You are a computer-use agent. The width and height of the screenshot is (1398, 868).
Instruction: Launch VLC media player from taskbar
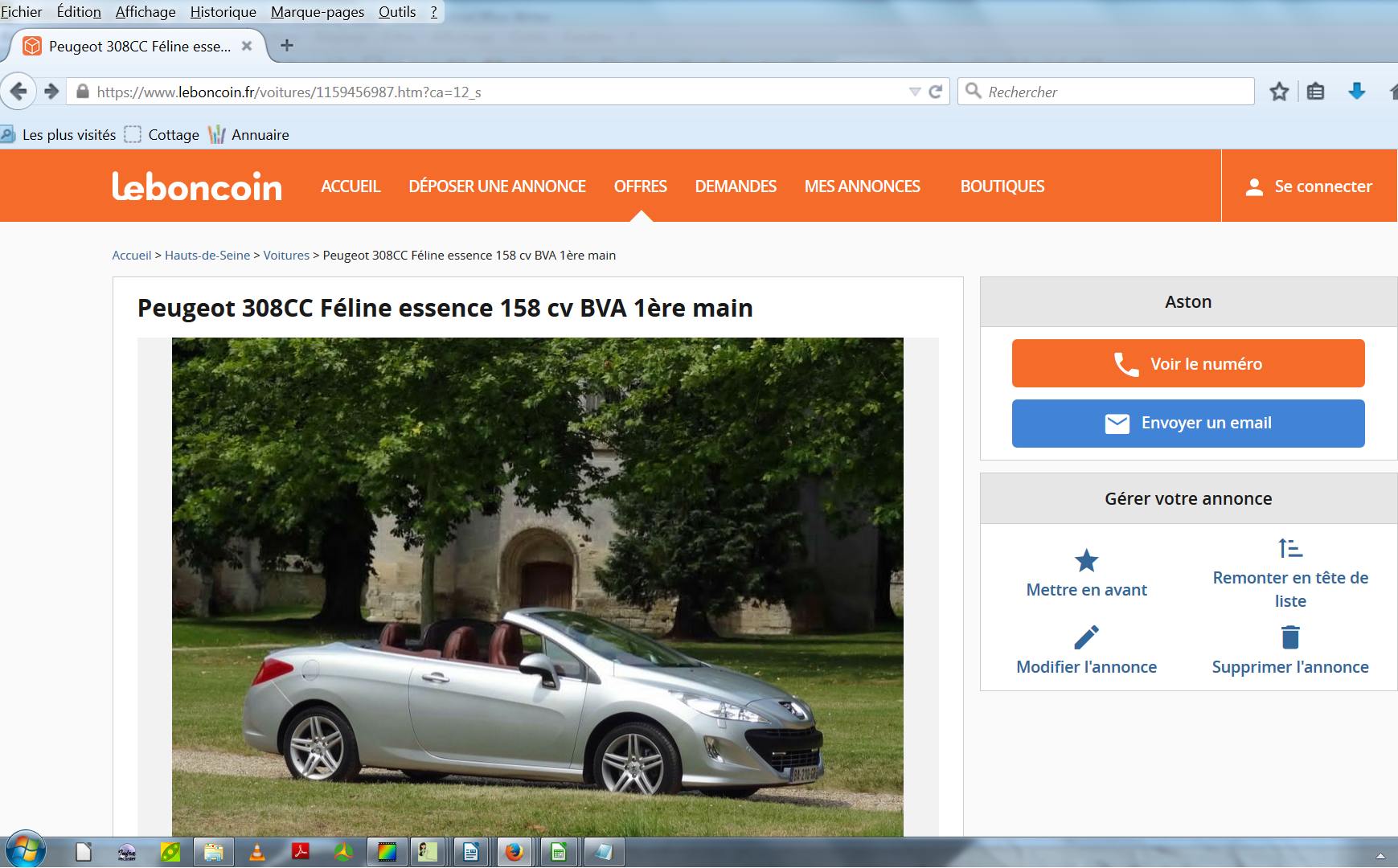point(257,852)
